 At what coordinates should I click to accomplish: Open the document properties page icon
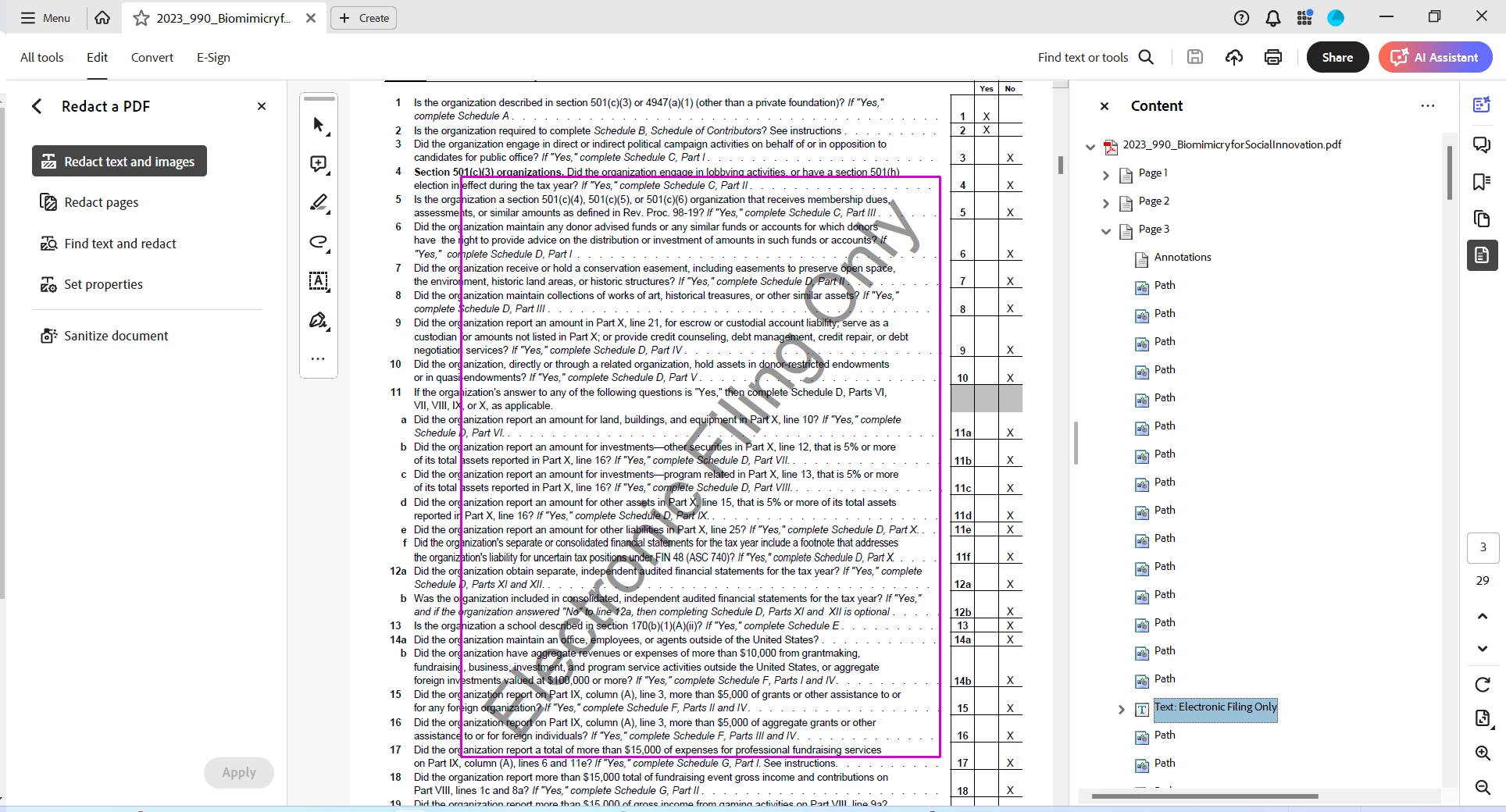pyautogui.click(x=1483, y=718)
